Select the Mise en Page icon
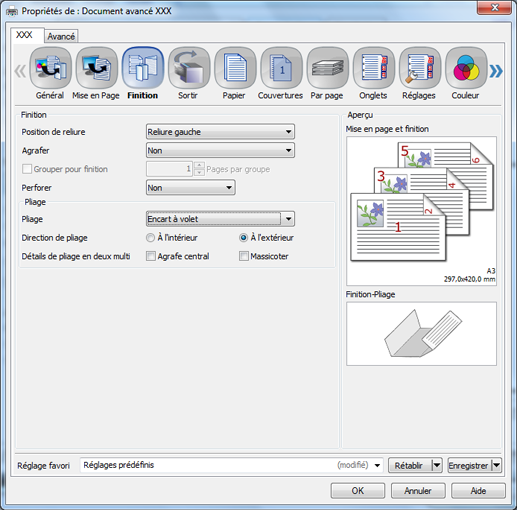Image resolution: width=517 pixels, height=510 pixels. (97, 68)
